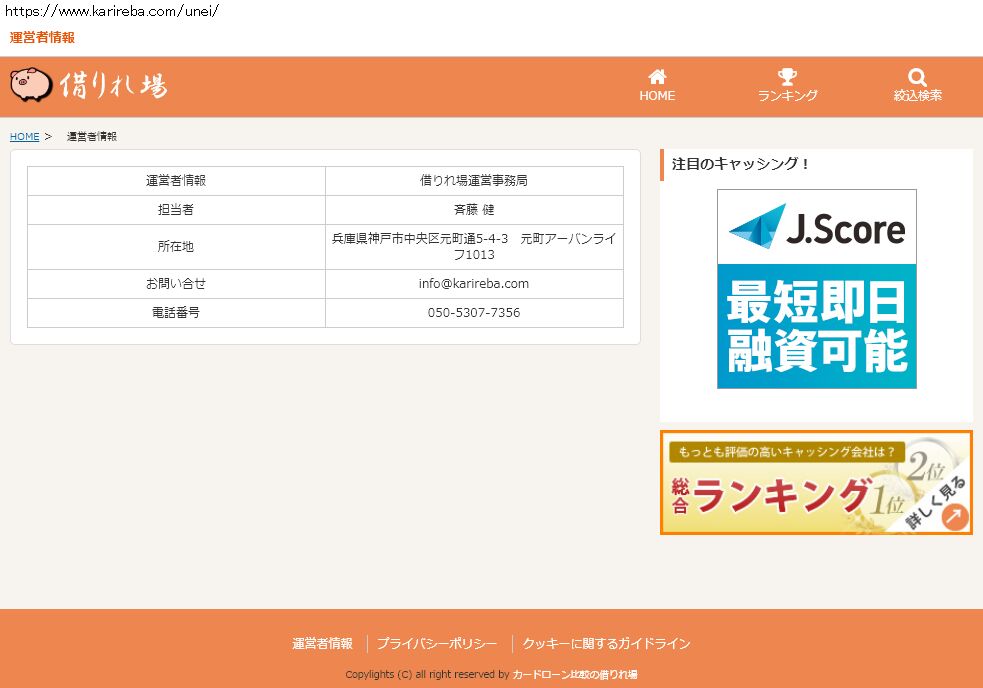Open the footer プライバシーポリシー link
Screen dimensions: 983x688
(437, 644)
